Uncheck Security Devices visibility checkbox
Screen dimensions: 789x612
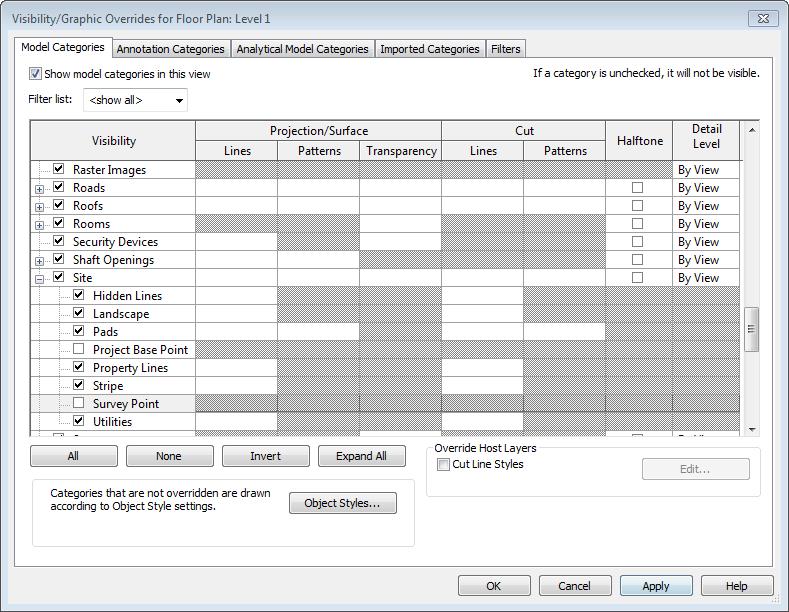(x=59, y=241)
